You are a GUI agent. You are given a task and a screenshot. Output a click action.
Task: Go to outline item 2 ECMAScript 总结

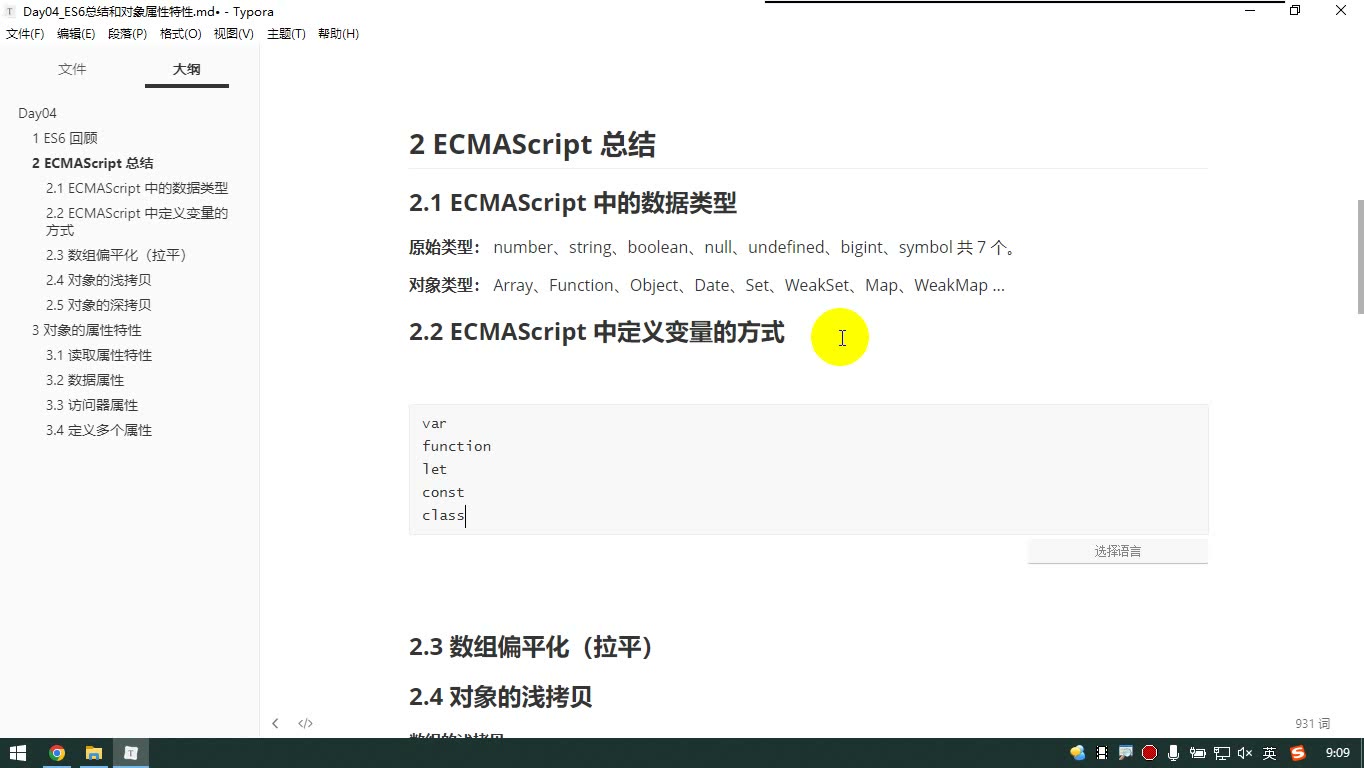click(x=93, y=163)
